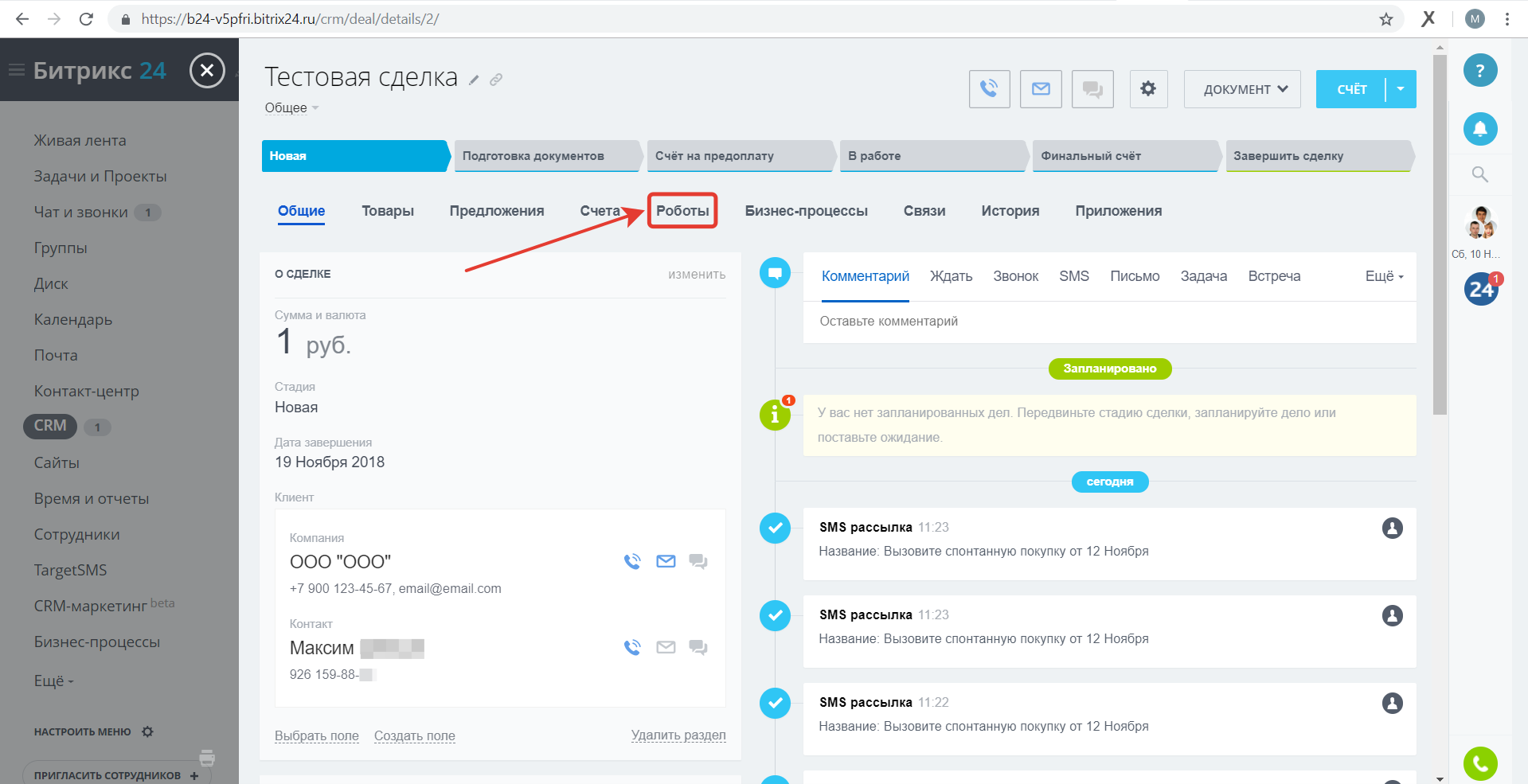Image resolution: width=1528 pixels, height=784 pixels.
Task: Set stage to В работе
Action: pos(932,156)
